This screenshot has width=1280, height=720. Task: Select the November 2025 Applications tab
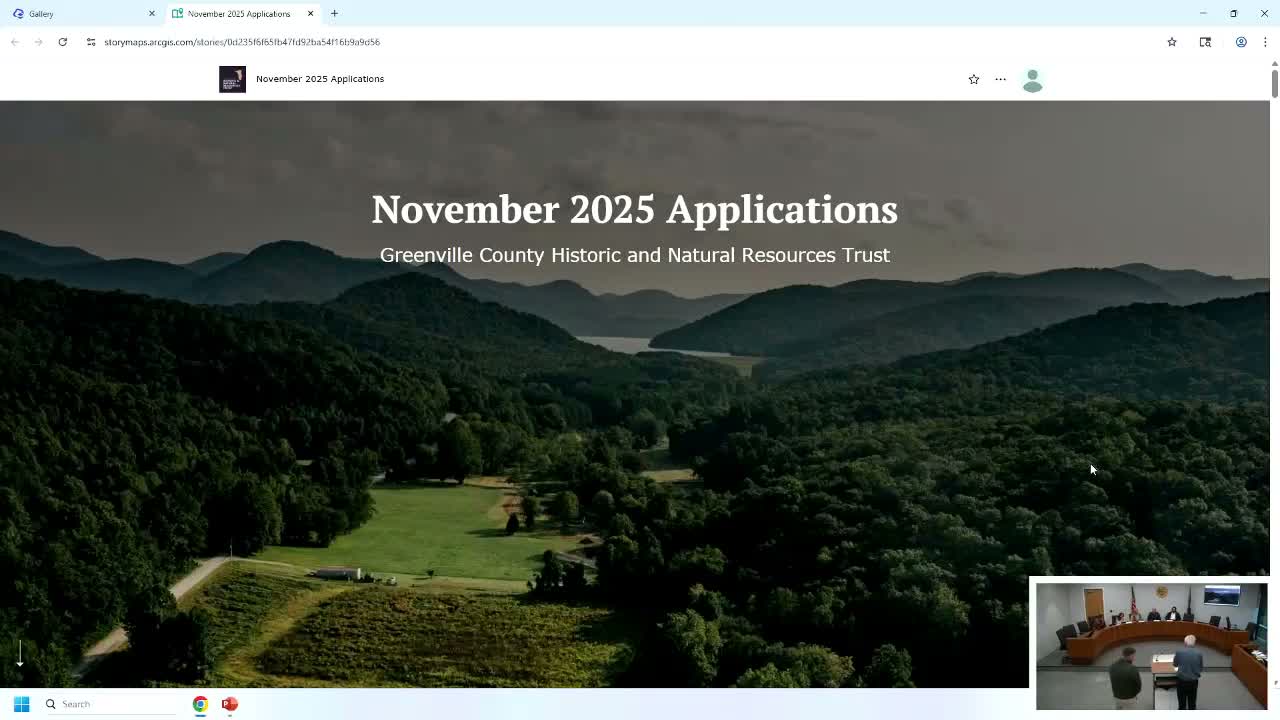(x=240, y=13)
